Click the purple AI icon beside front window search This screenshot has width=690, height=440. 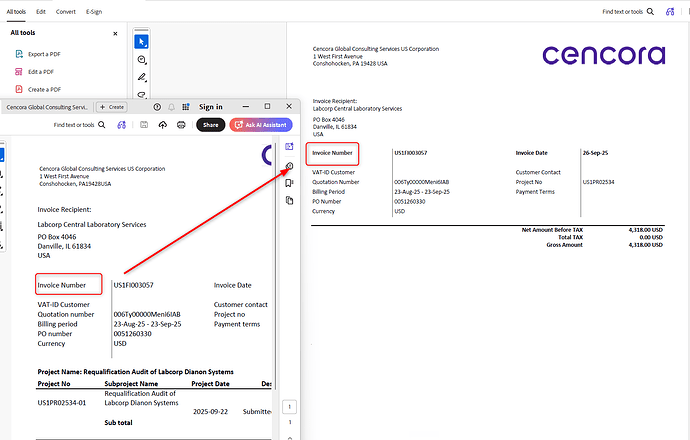click(121, 125)
